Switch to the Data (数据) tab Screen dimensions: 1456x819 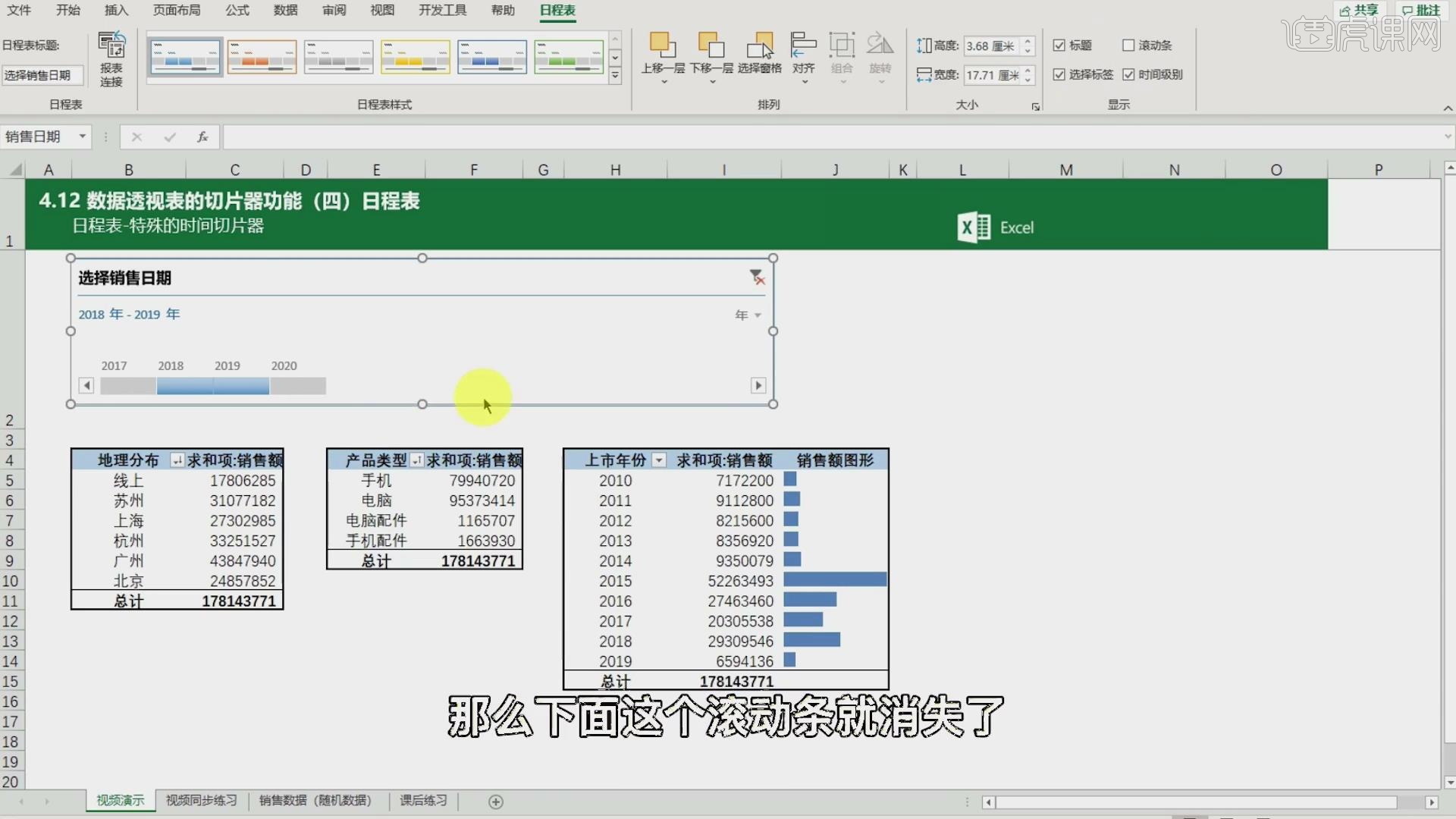coord(286,10)
